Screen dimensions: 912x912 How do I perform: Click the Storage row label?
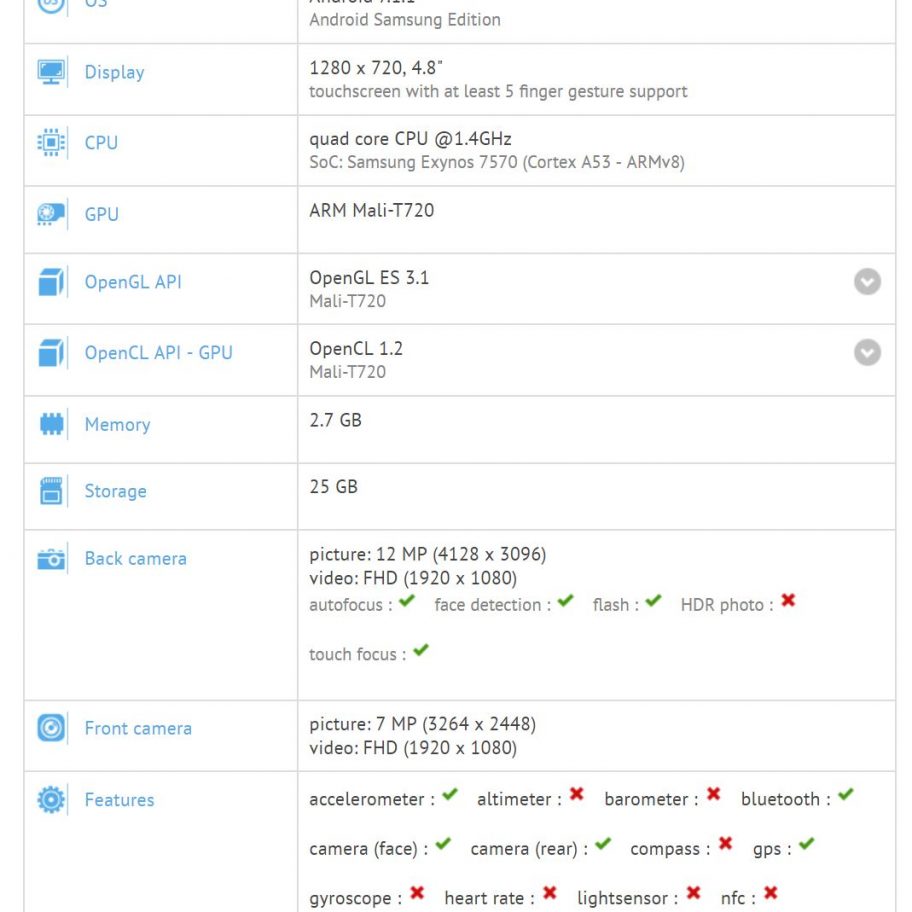(x=115, y=491)
